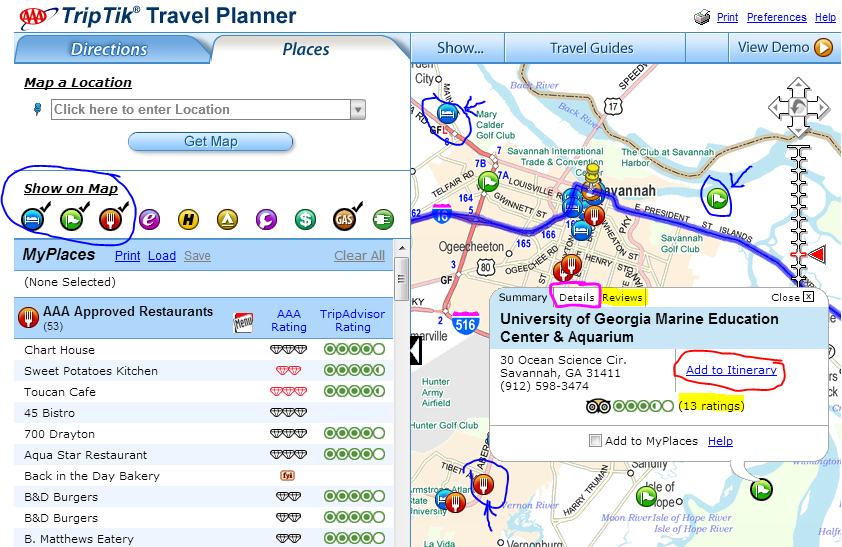Click the yellow pushpin at Savannah
This screenshot has height=547, width=842.
pos(592,177)
